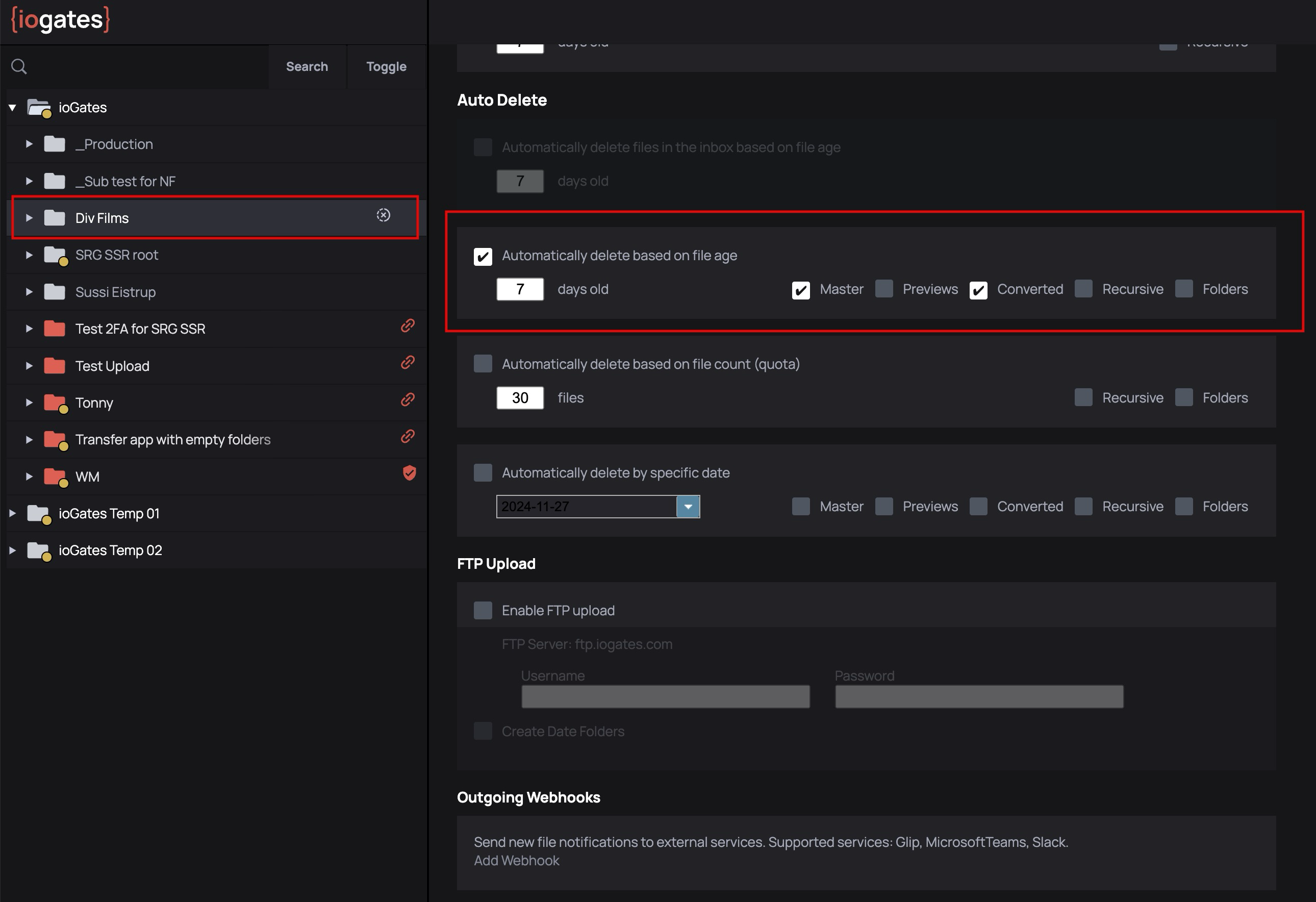Screen dimensions: 1316x902
Task: Select the SRG SSR root folder
Action: [x=117, y=256]
